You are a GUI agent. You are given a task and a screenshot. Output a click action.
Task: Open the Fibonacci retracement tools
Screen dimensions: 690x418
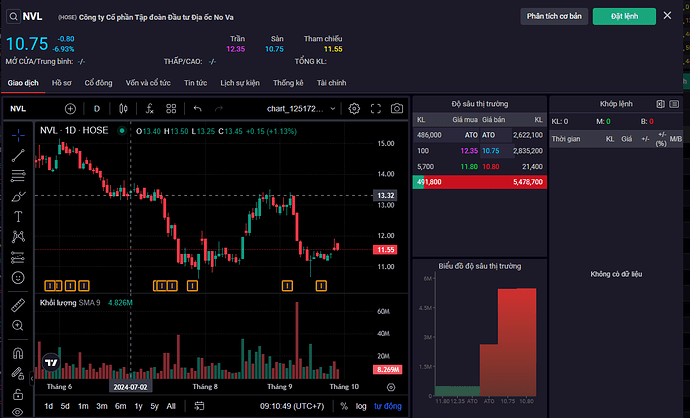pyautogui.click(x=18, y=176)
